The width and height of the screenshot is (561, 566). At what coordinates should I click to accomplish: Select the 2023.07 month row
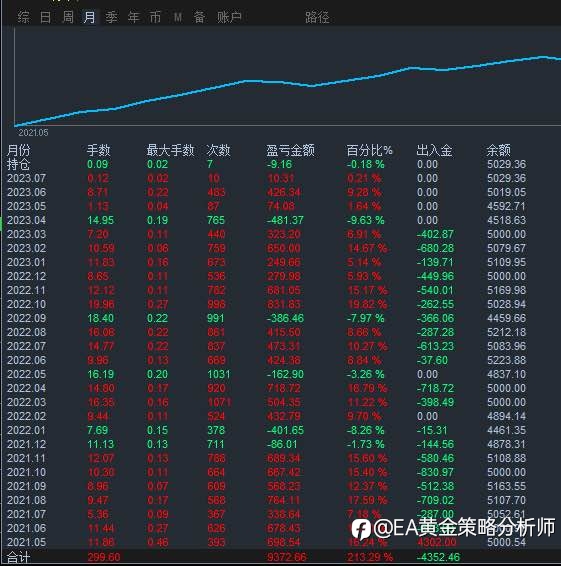coord(266,178)
